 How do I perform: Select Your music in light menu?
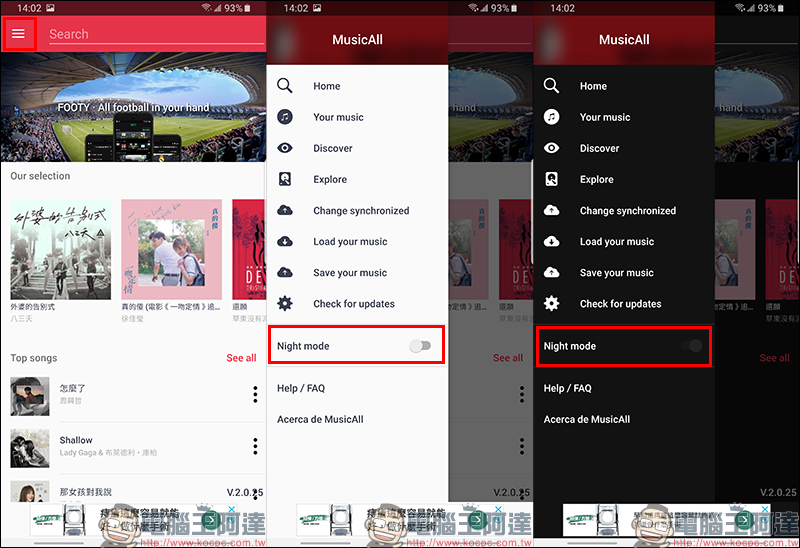click(x=338, y=117)
